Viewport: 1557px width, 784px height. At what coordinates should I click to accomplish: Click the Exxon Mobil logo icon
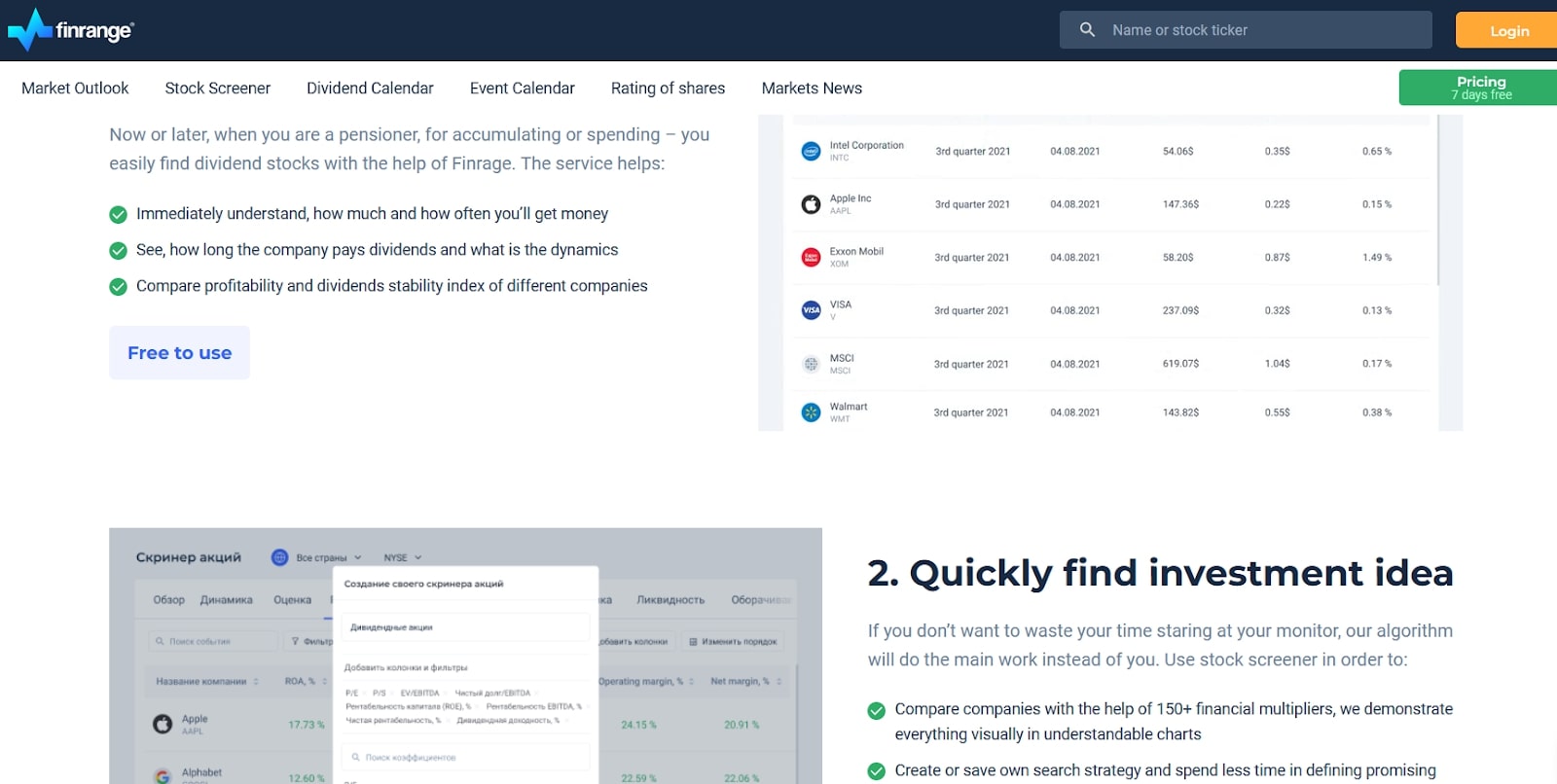click(811, 257)
